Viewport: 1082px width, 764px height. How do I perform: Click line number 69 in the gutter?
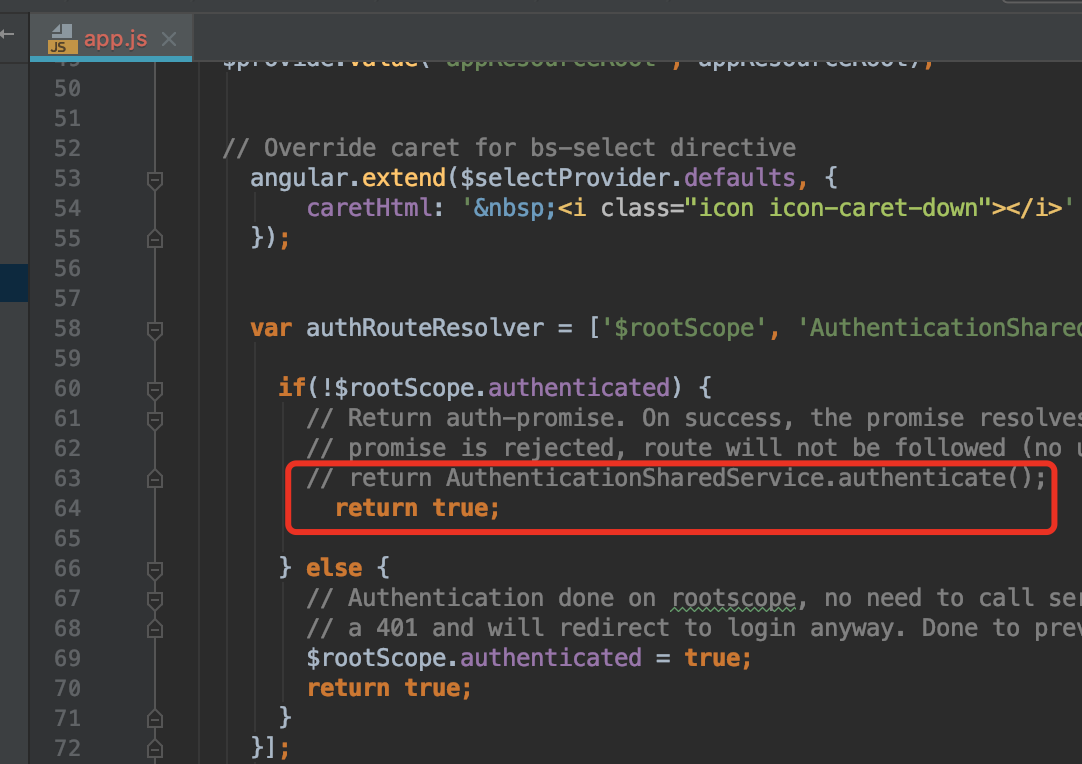[68, 658]
